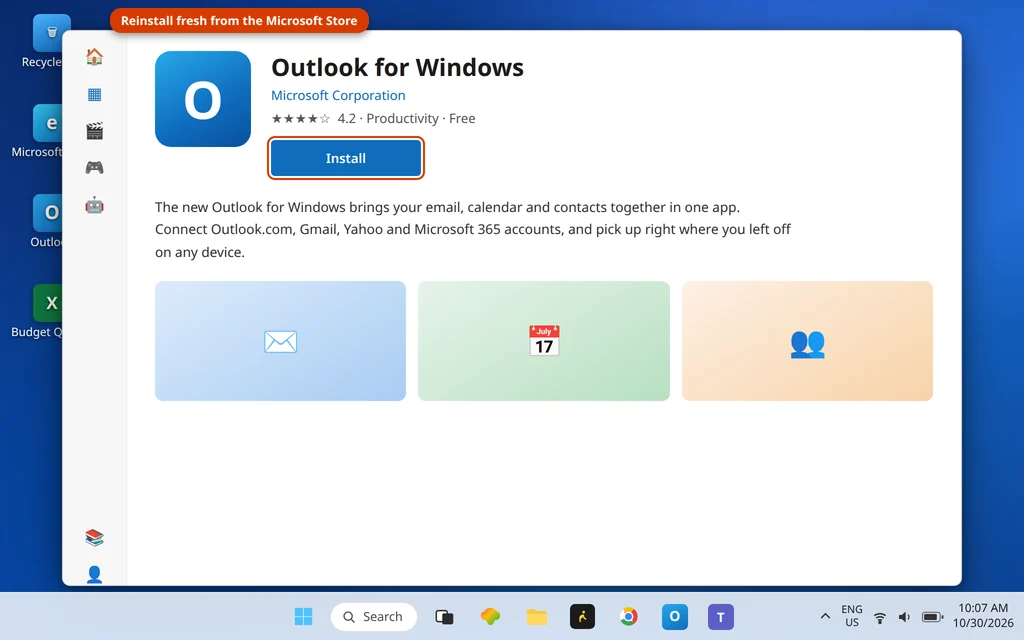The width and height of the screenshot is (1024, 640).
Task: View the contacts people screenshot
Action: tap(807, 341)
